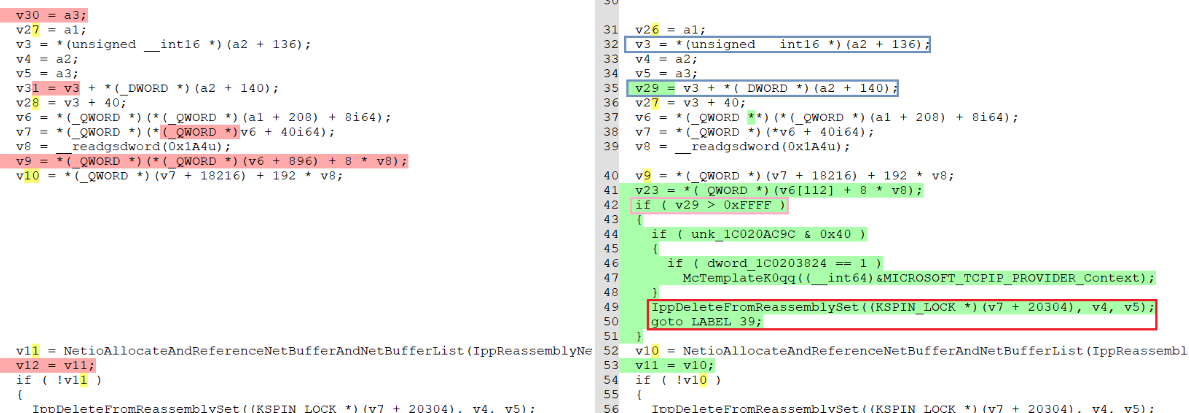The image size is (1189, 413).
Task: Click line number 42 in the right gutter
Action: (609, 205)
